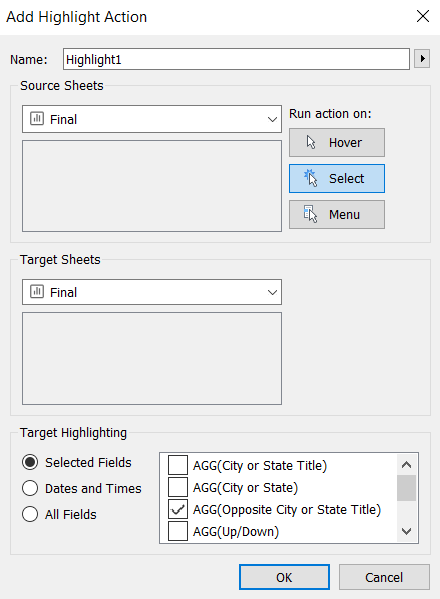This screenshot has height=599, width=440.
Task: Click the Select action cursor icon
Action: (311, 178)
